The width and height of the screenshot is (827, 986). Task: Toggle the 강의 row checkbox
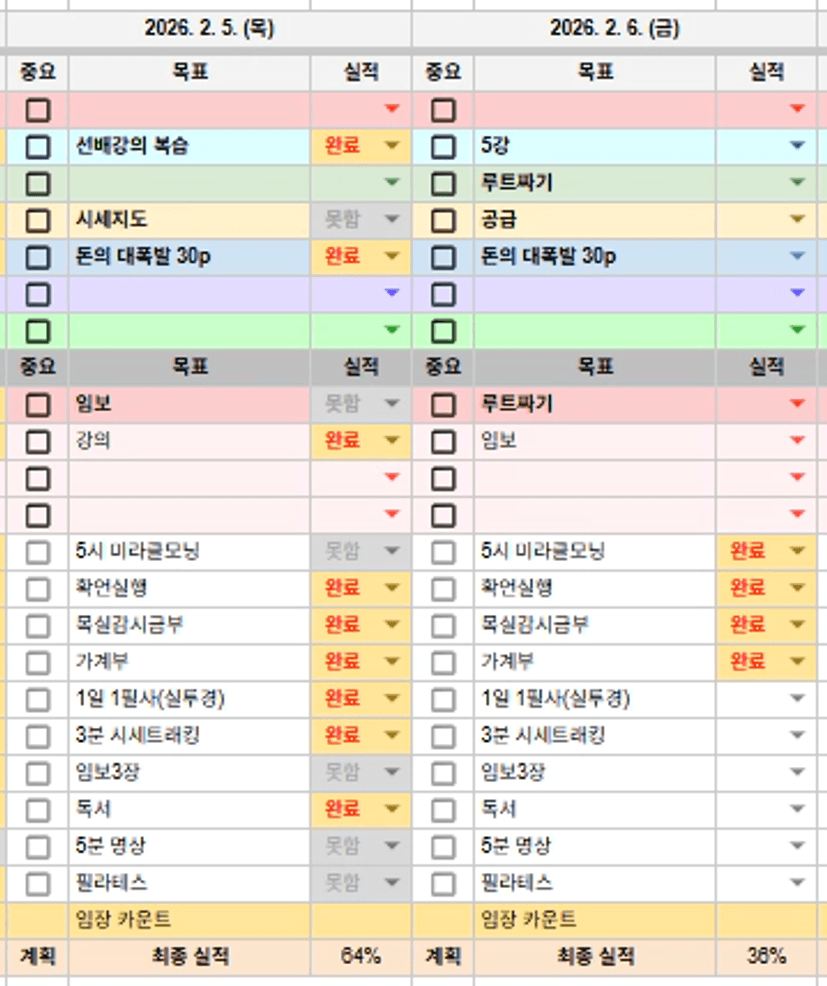[38, 441]
